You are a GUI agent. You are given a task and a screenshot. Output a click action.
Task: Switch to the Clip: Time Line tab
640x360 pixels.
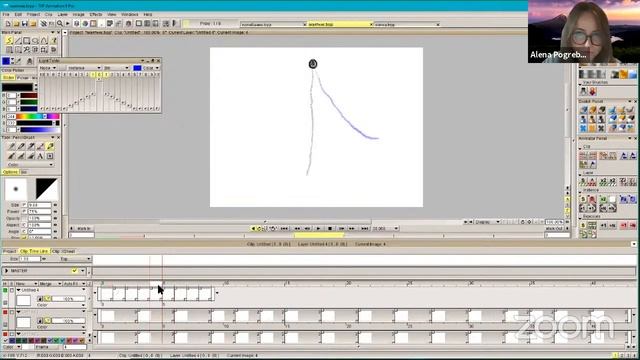(34, 251)
